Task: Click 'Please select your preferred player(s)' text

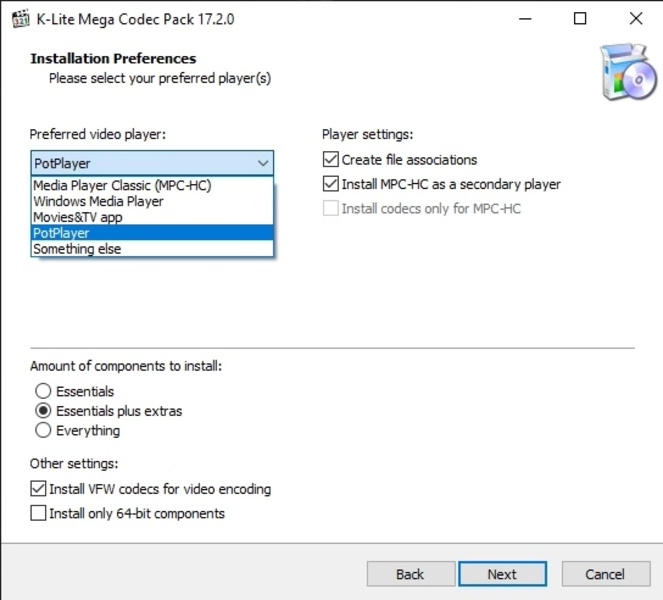Action: pos(160,79)
